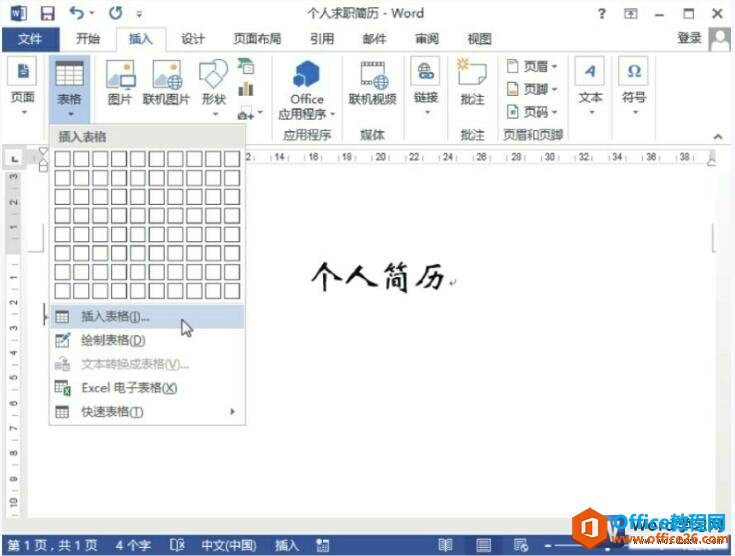Expand the Undo history arrow
The image size is (735, 556).
point(91,13)
